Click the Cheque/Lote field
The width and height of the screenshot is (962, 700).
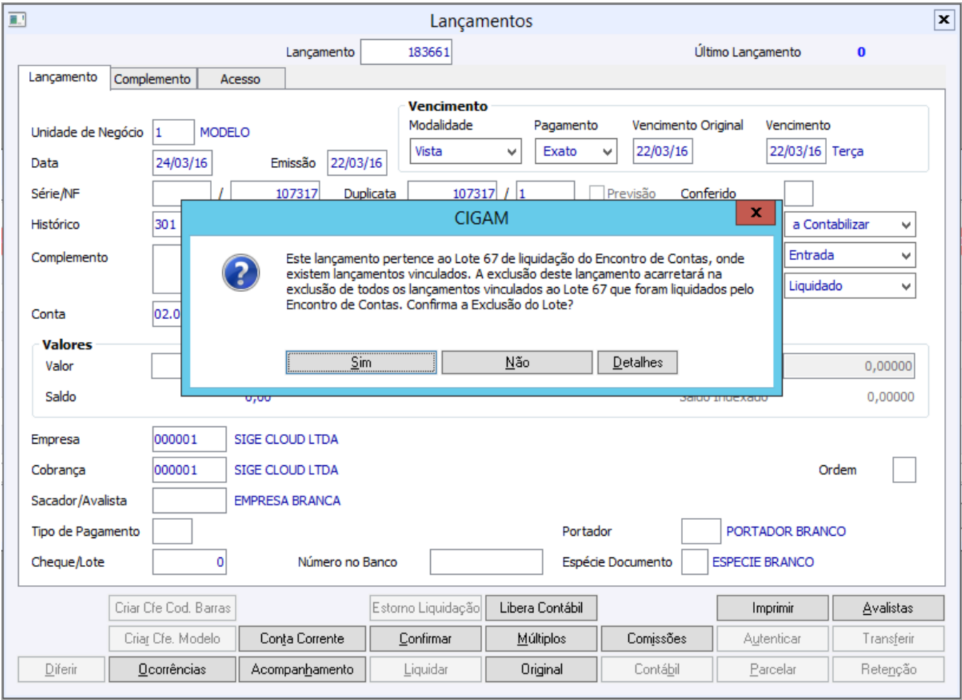[x=189, y=562]
